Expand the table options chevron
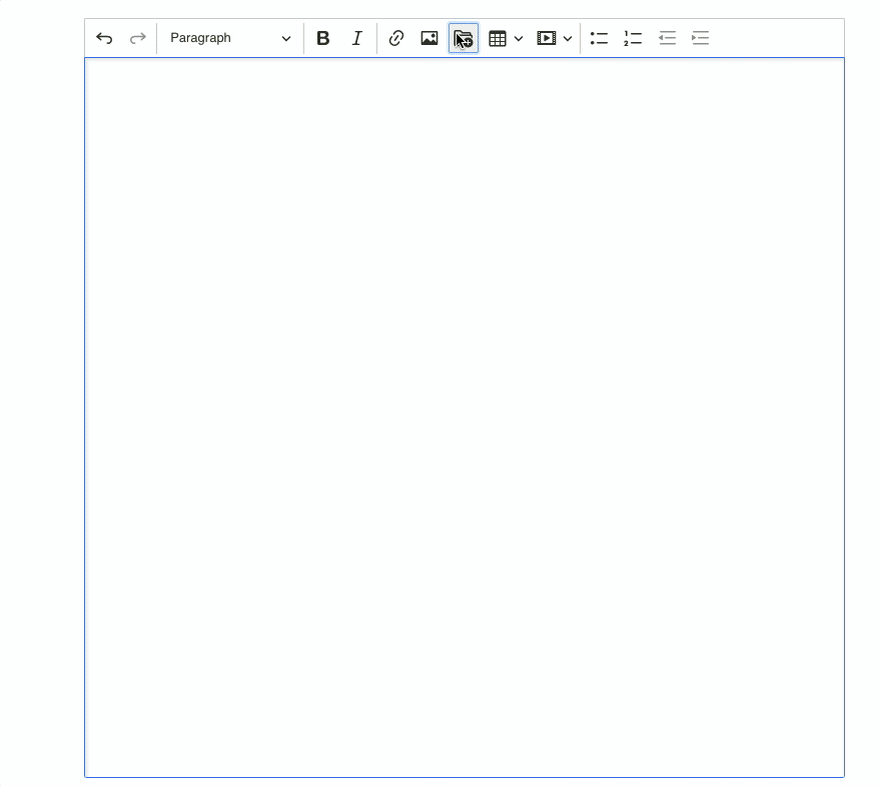This screenshot has height=786, width=881. (x=518, y=38)
